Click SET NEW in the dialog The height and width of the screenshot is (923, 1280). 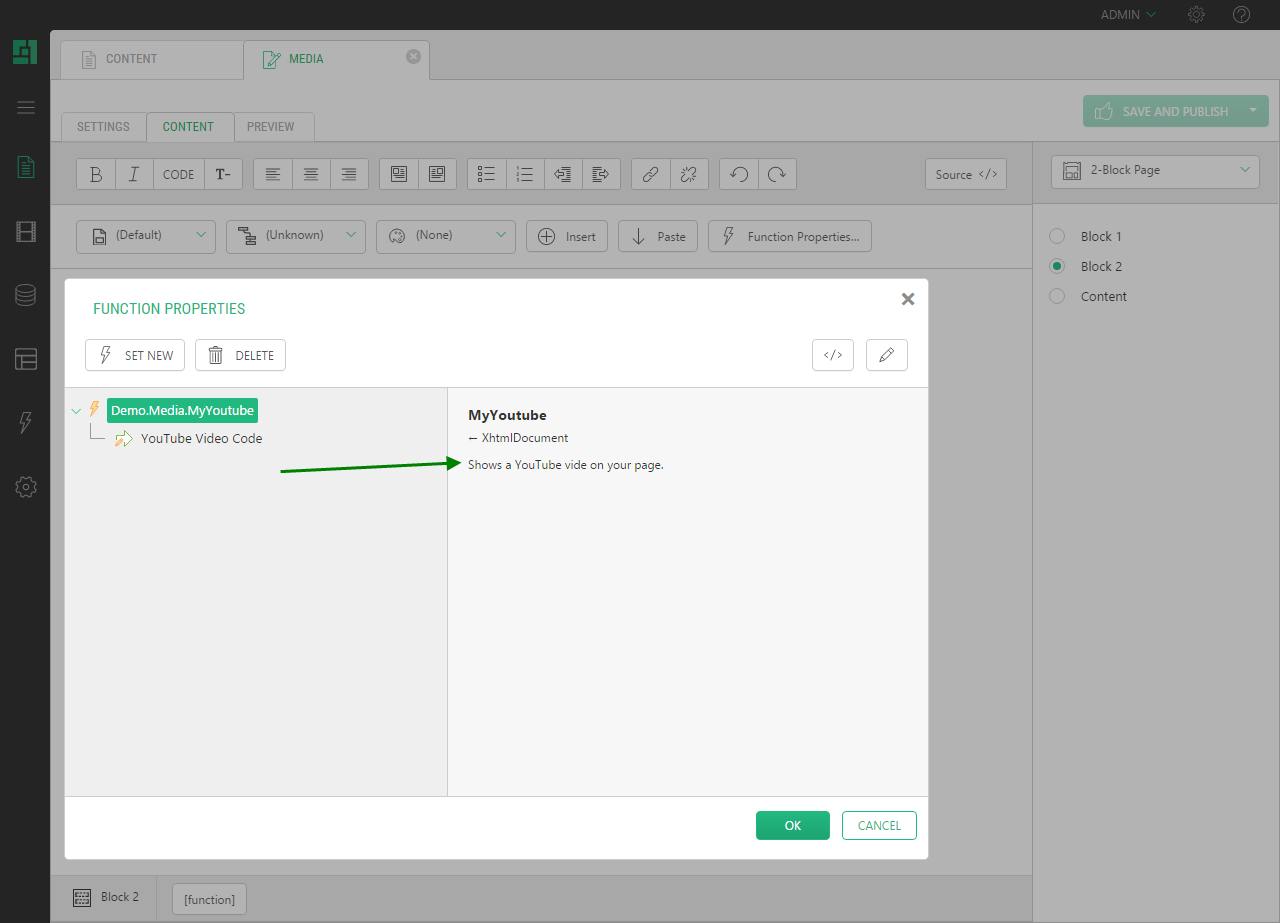pyautogui.click(x=135, y=355)
